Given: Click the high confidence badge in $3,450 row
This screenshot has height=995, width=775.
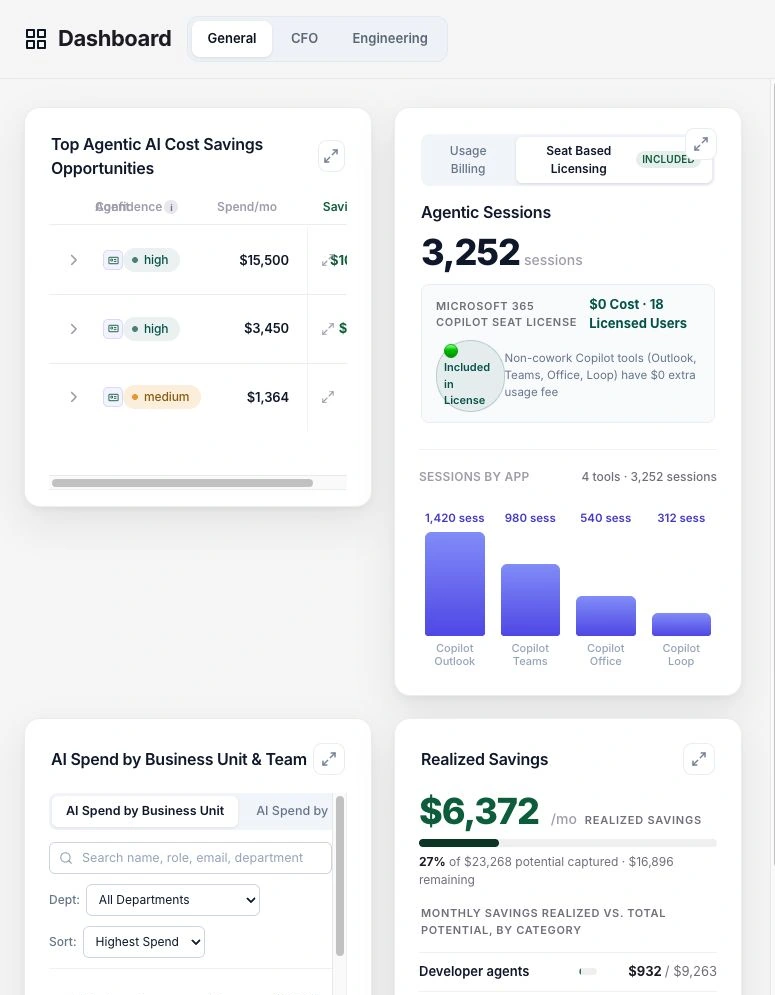Looking at the screenshot, I should [x=152, y=329].
